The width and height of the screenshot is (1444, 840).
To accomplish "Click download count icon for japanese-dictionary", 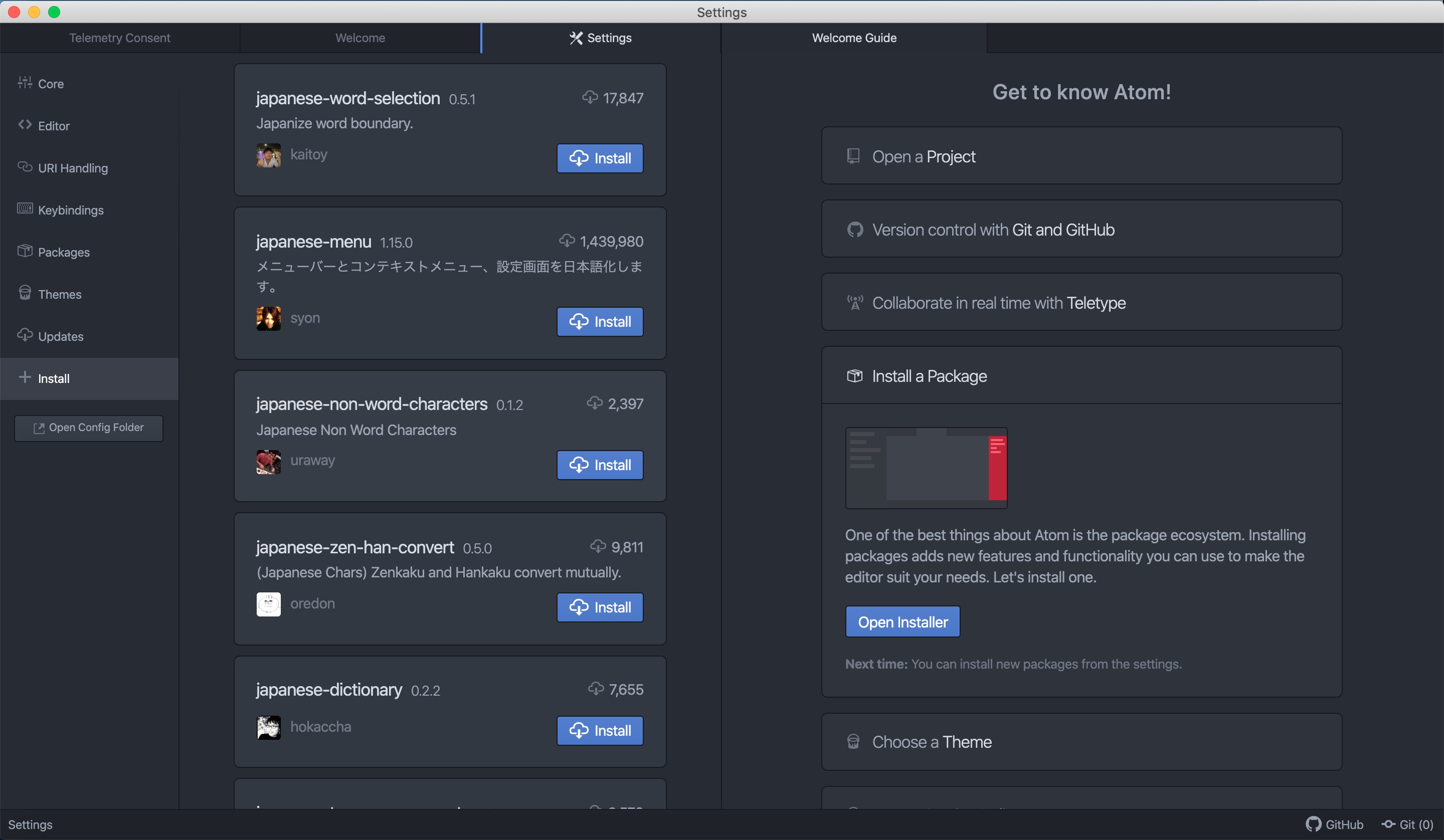I will click(x=596, y=689).
